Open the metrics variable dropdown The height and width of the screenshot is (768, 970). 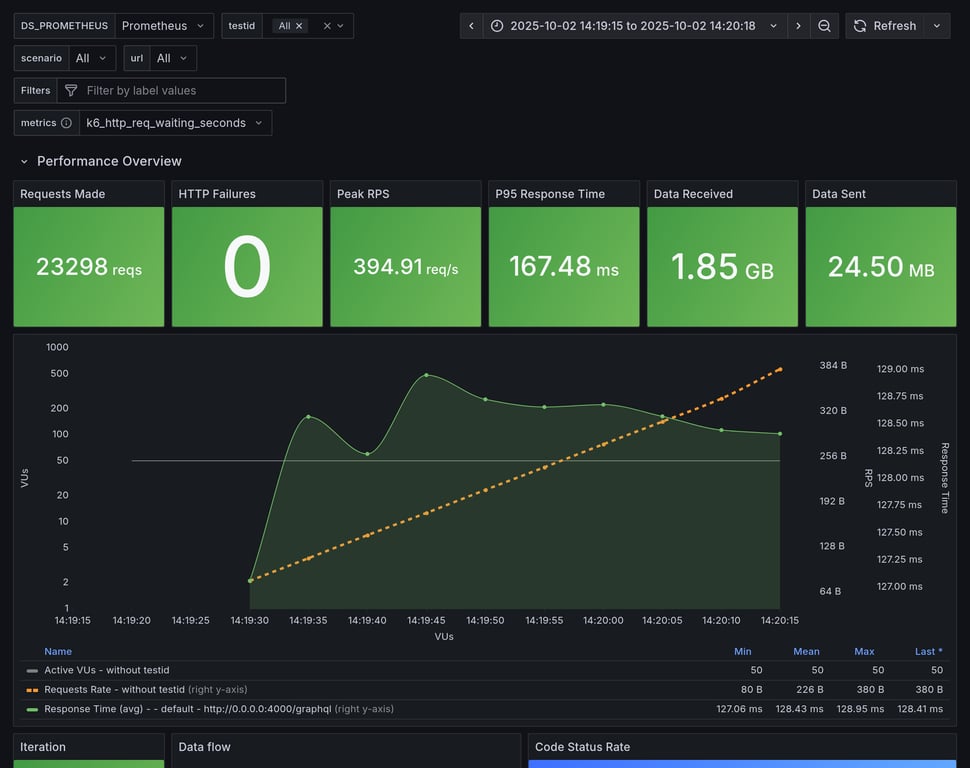click(175, 123)
